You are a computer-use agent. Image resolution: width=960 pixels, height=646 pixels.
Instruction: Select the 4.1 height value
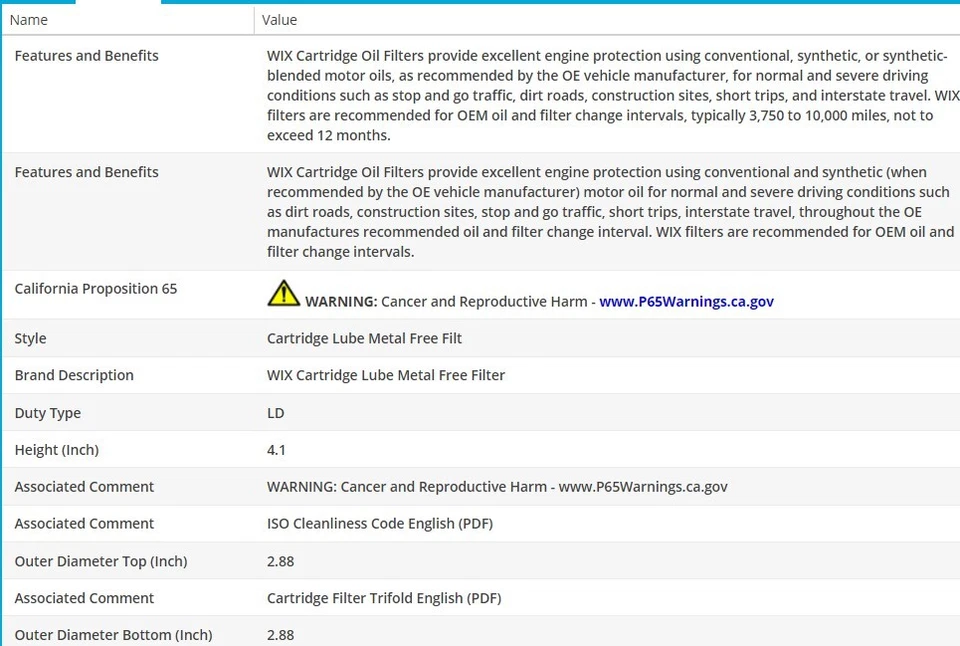click(276, 450)
